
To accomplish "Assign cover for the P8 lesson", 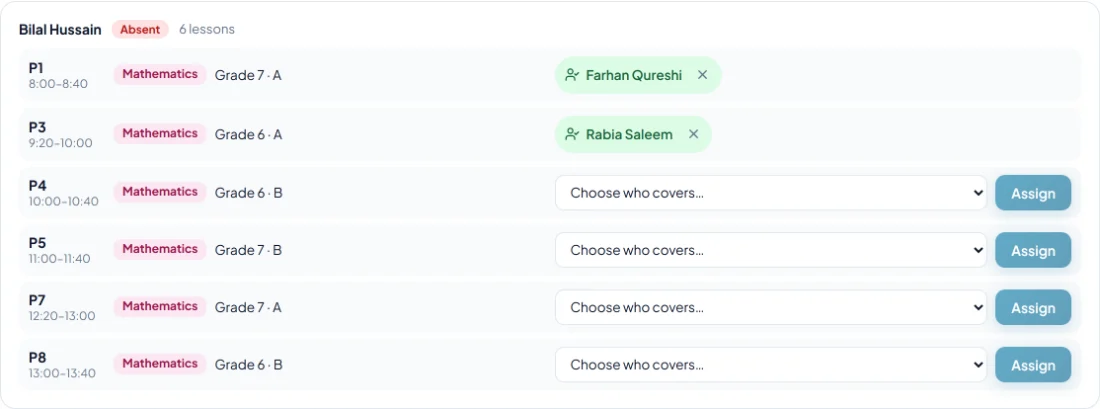I will (x=1033, y=366).
